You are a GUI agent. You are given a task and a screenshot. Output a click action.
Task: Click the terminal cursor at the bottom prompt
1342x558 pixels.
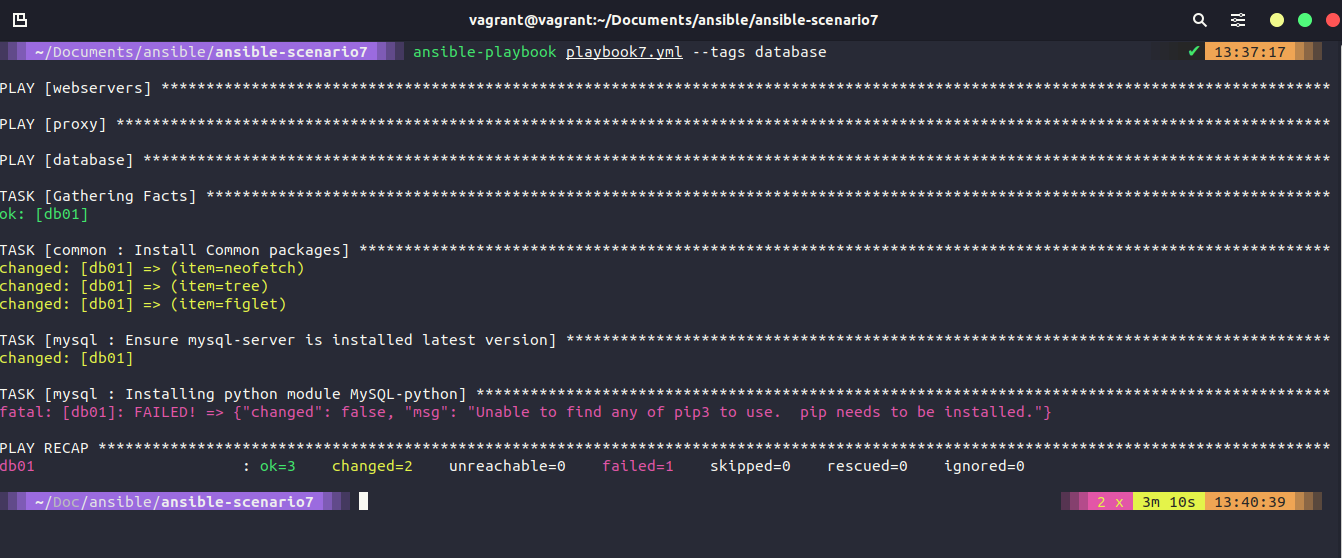click(x=364, y=502)
